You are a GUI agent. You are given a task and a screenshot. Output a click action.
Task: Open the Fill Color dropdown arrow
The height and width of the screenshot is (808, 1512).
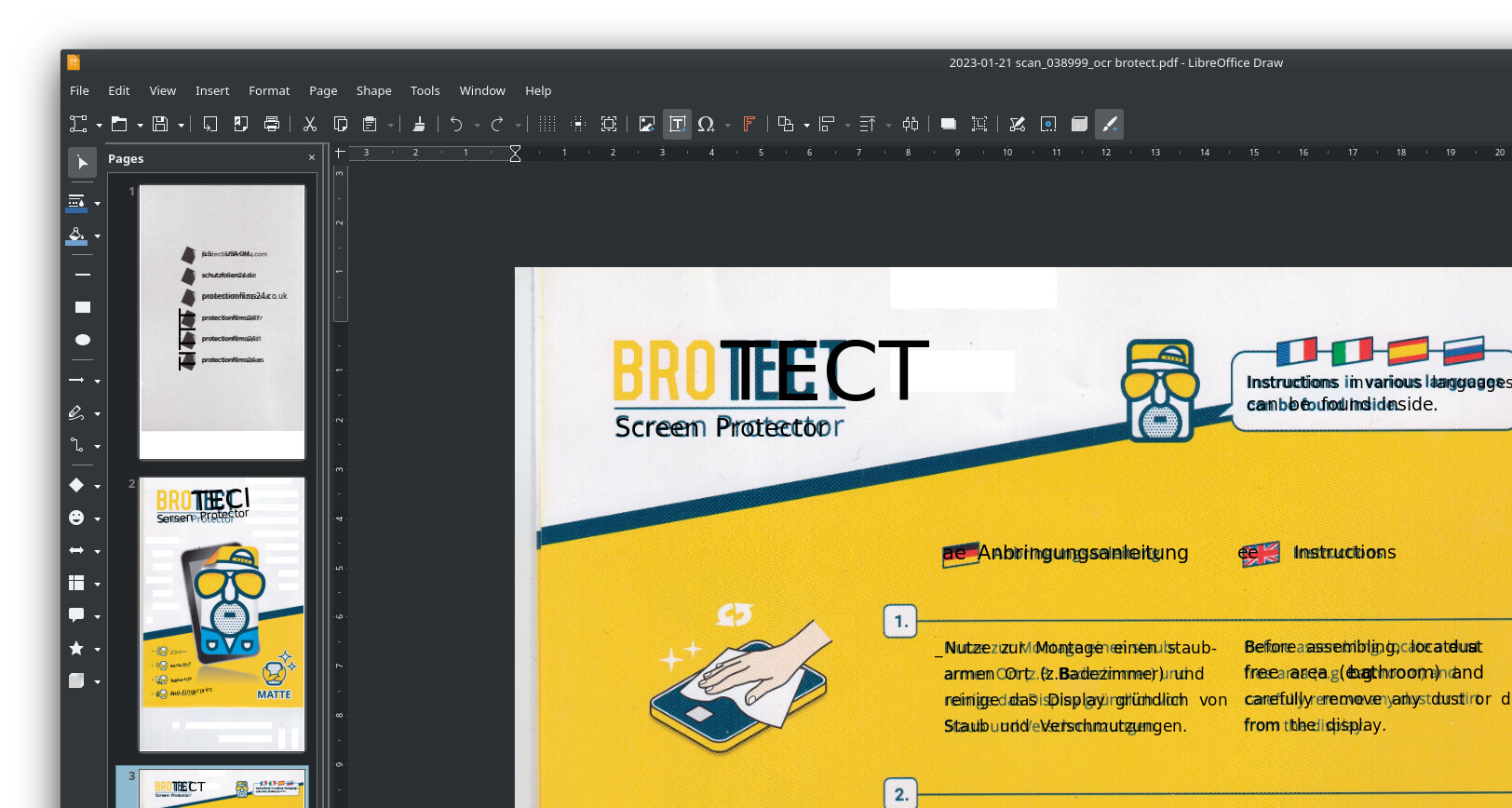pyautogui.click(x=97, y=236)
